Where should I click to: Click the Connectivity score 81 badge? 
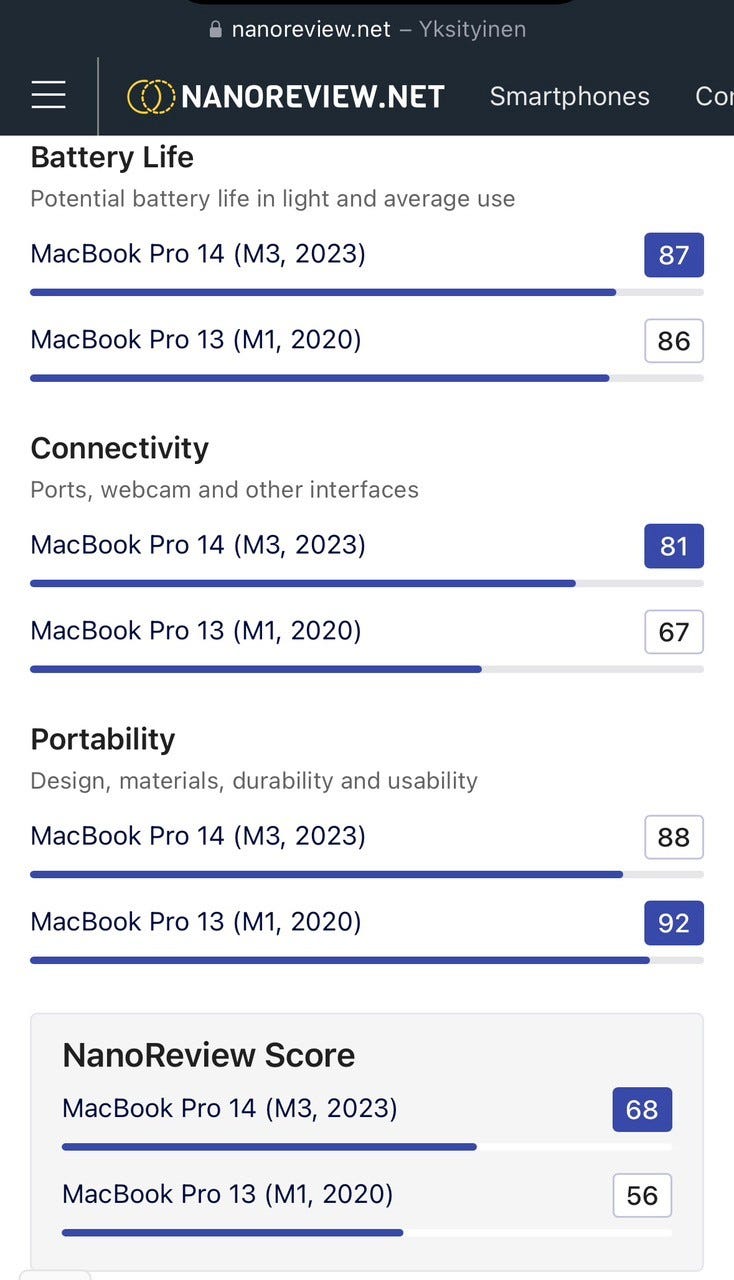tap(673, 546)
